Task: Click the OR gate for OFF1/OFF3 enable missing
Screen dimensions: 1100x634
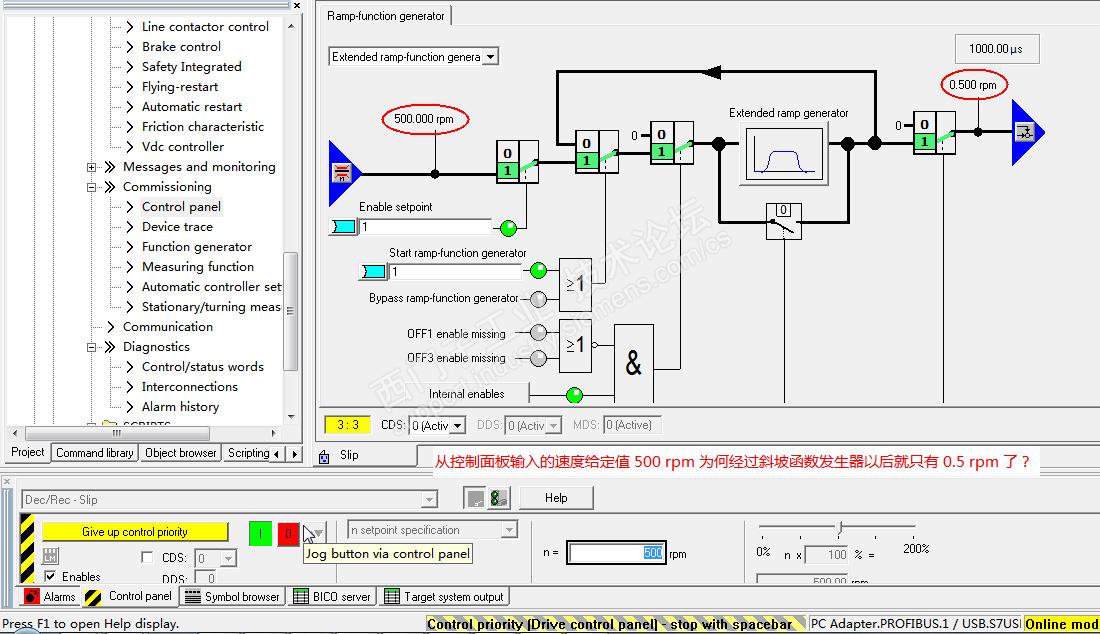Action: click(575, 345)
